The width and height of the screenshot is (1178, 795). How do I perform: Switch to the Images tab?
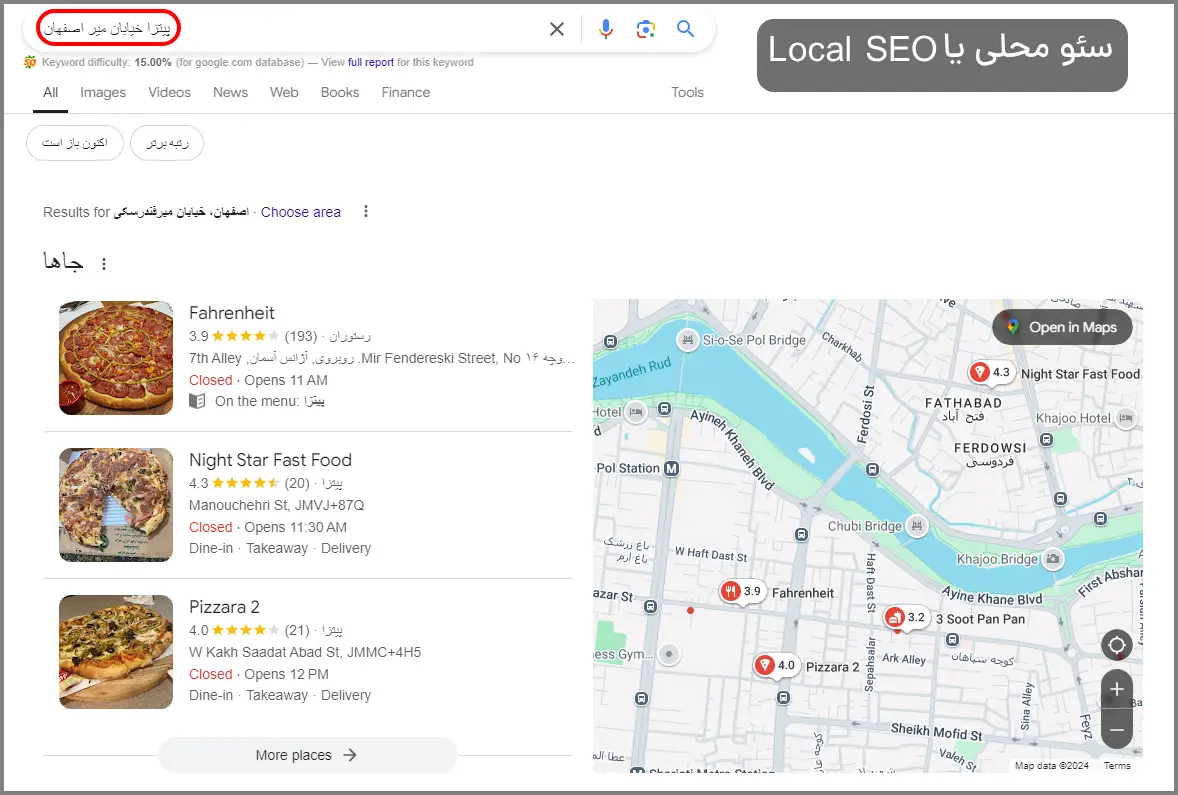pos(103,92)
